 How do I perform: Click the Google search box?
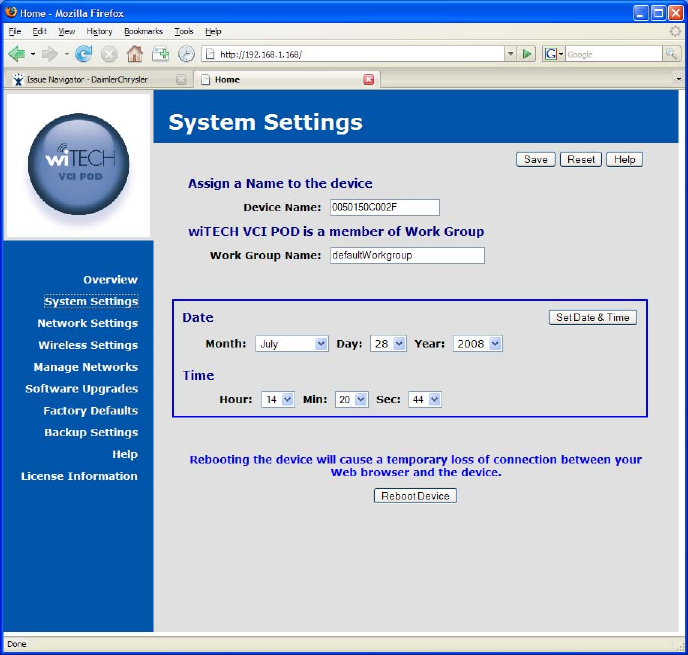(613, 54)
